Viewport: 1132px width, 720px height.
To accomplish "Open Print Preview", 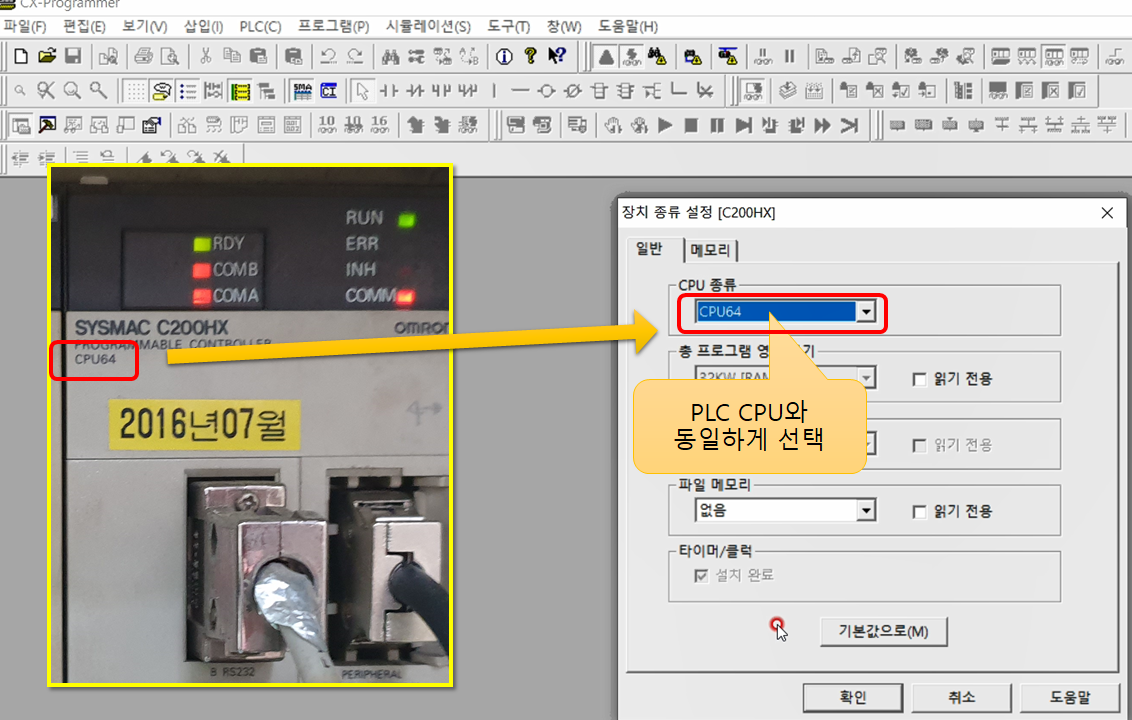I will pos(168,56).
